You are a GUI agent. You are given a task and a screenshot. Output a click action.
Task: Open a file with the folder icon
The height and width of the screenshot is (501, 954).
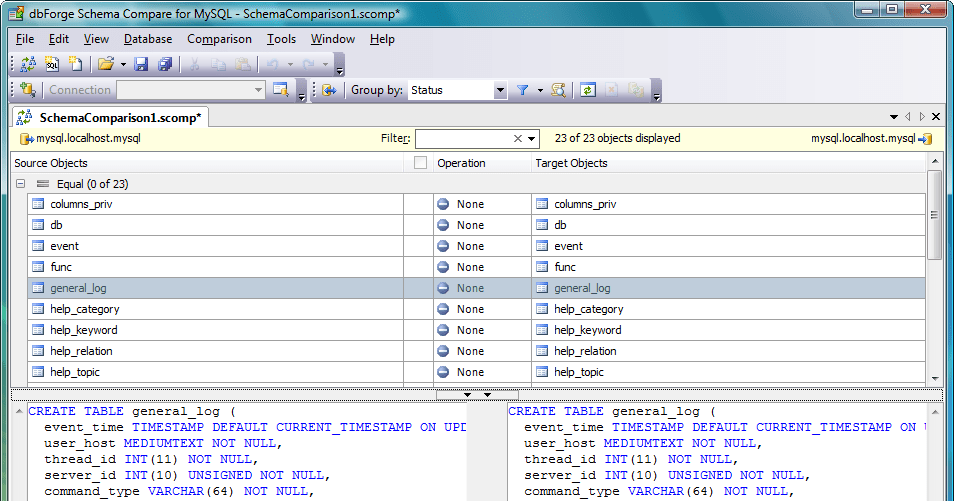[x=106, y=64]
